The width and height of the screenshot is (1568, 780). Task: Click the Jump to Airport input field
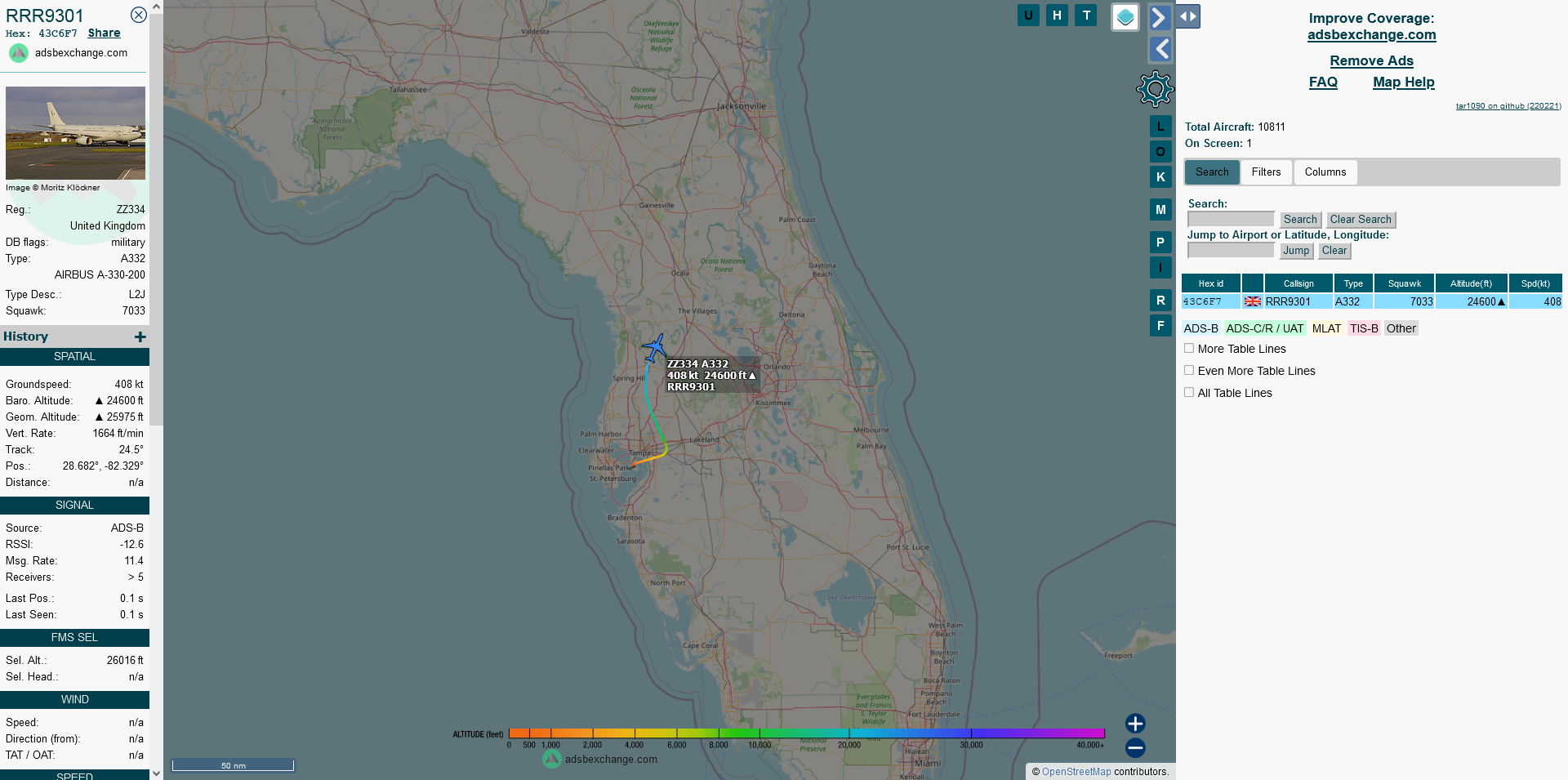[1231, 251]
